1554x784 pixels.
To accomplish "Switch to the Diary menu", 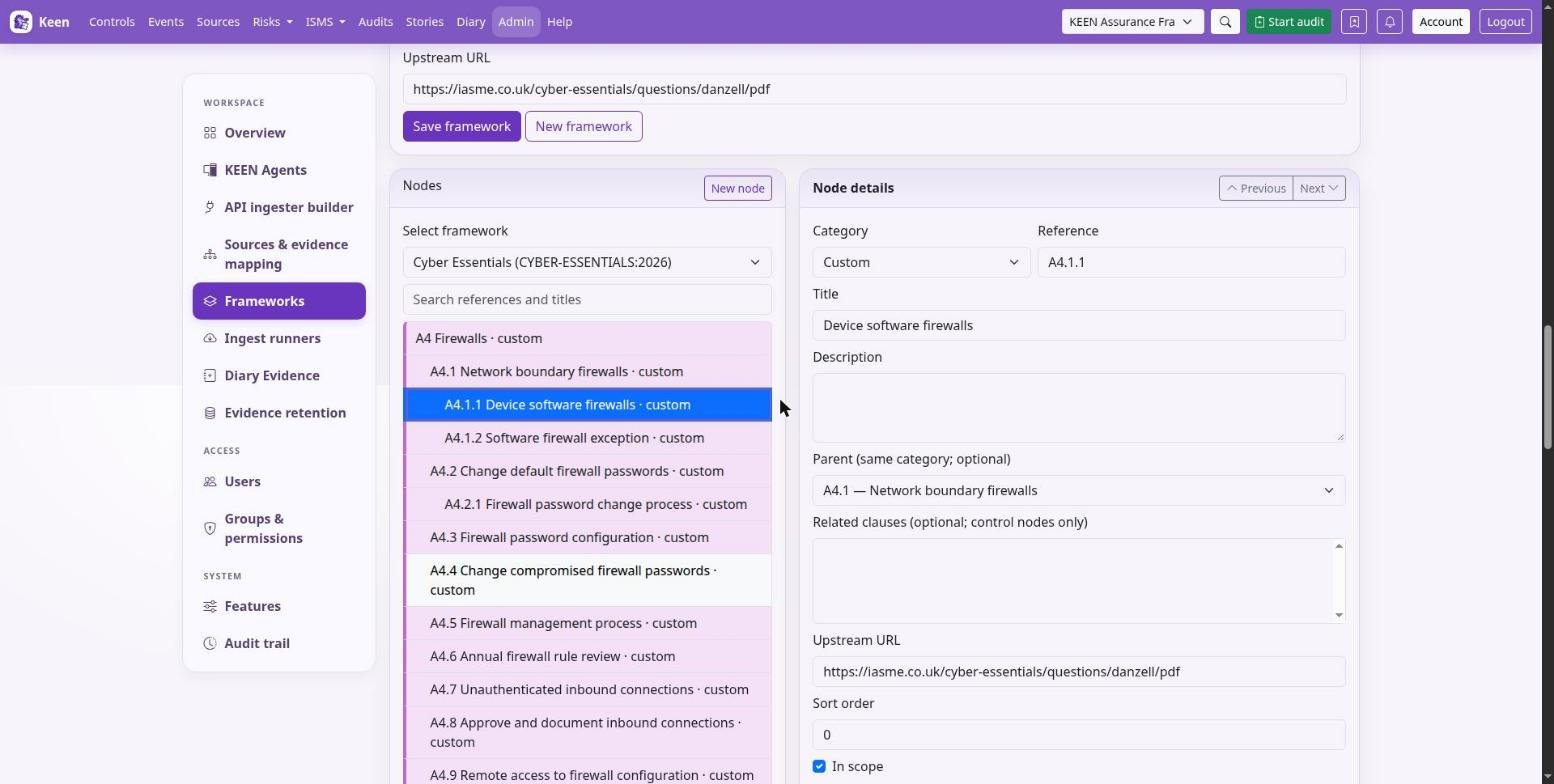I will (470, 22).
